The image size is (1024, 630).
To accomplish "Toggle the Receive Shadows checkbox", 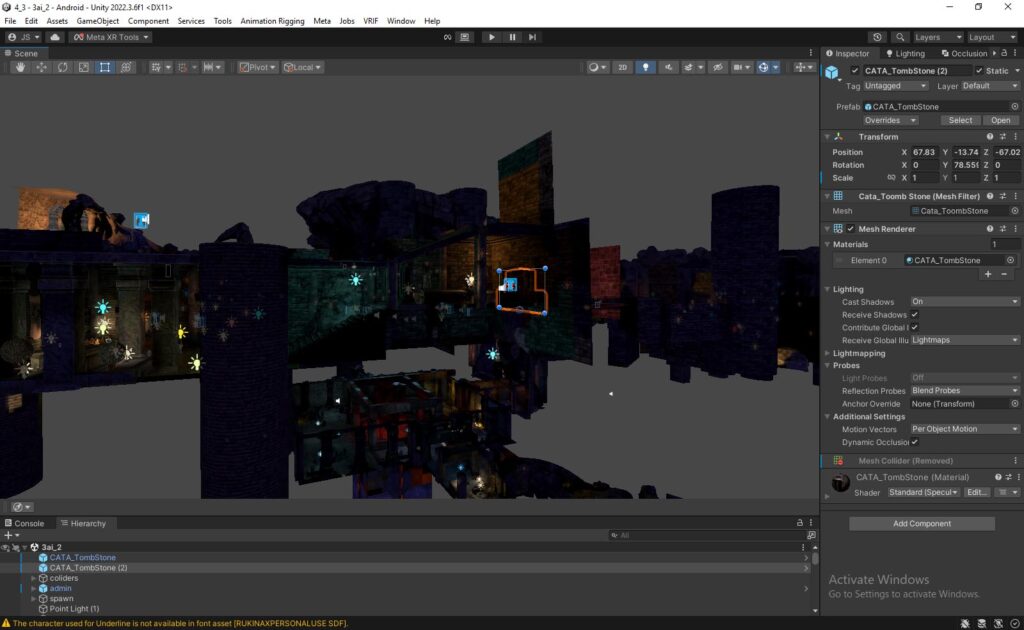I will (x=914, y=315).
